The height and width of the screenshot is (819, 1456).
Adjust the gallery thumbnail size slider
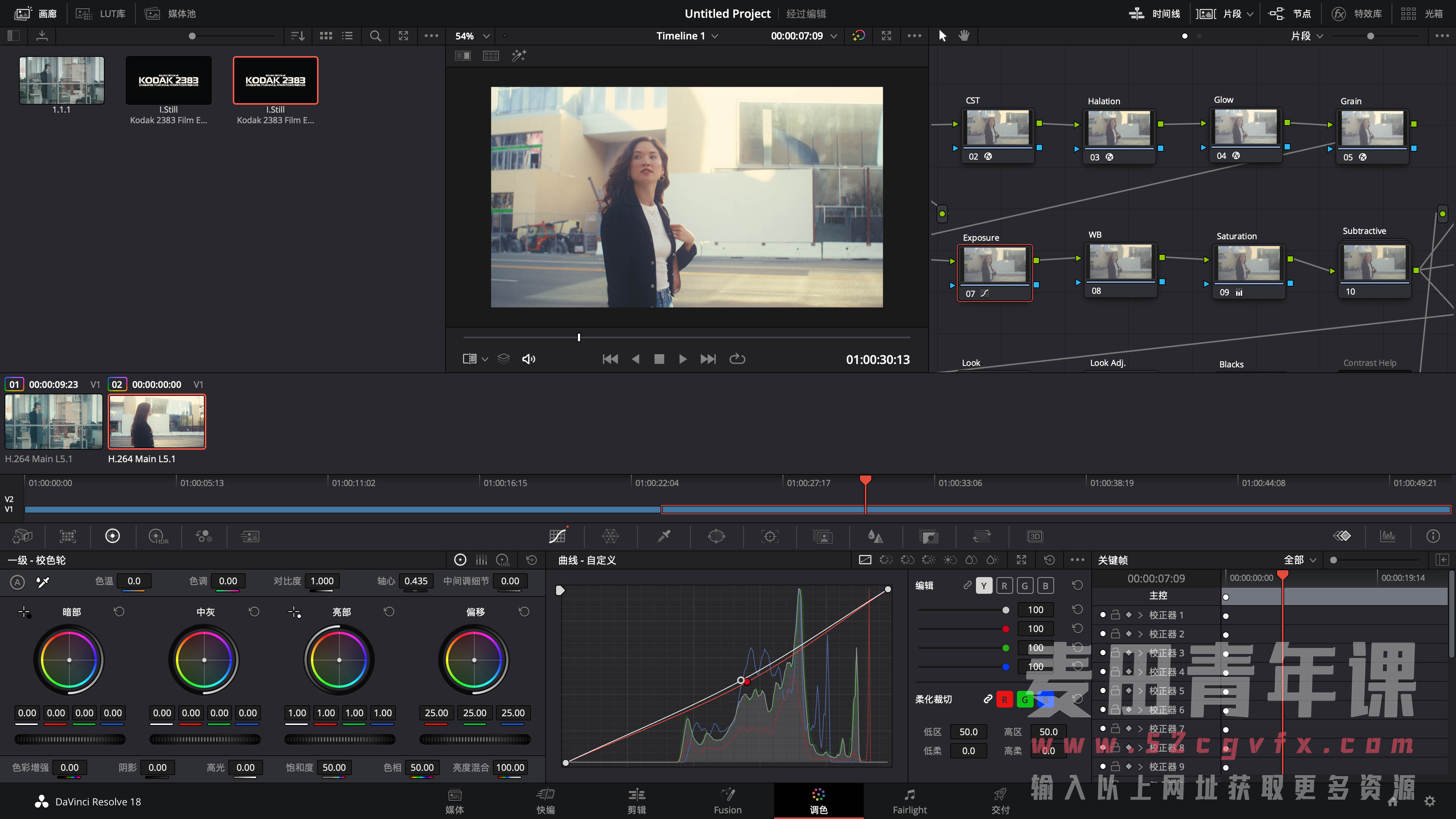[x=192, y=36]
